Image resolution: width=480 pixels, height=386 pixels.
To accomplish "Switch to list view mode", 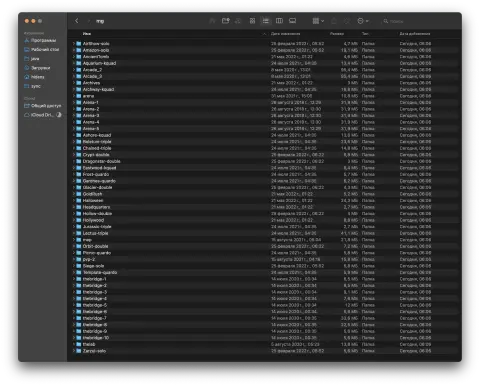I will [x=266, y=21].
